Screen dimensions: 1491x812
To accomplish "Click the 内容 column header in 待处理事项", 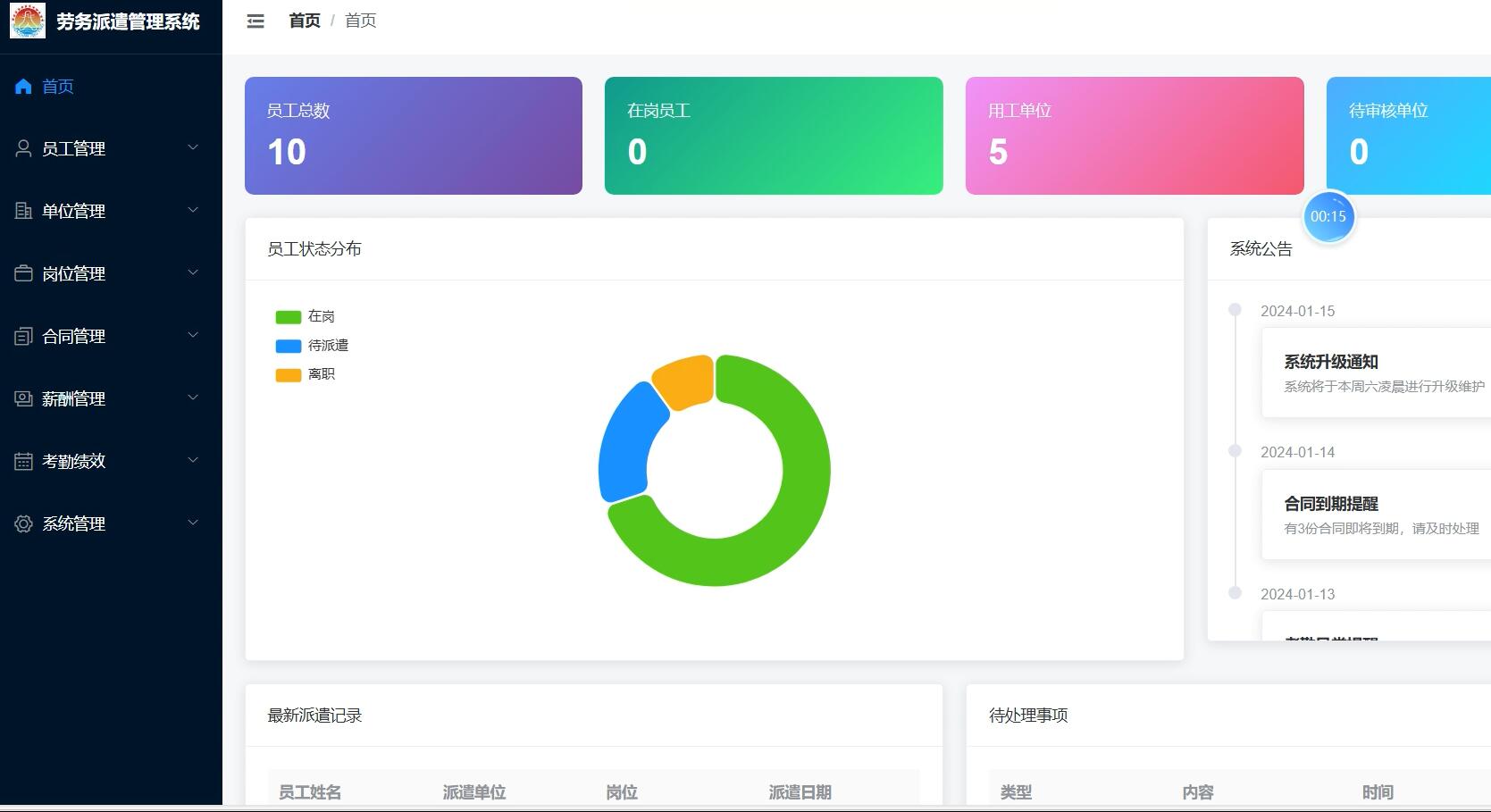I will (x=1198, y=792).
